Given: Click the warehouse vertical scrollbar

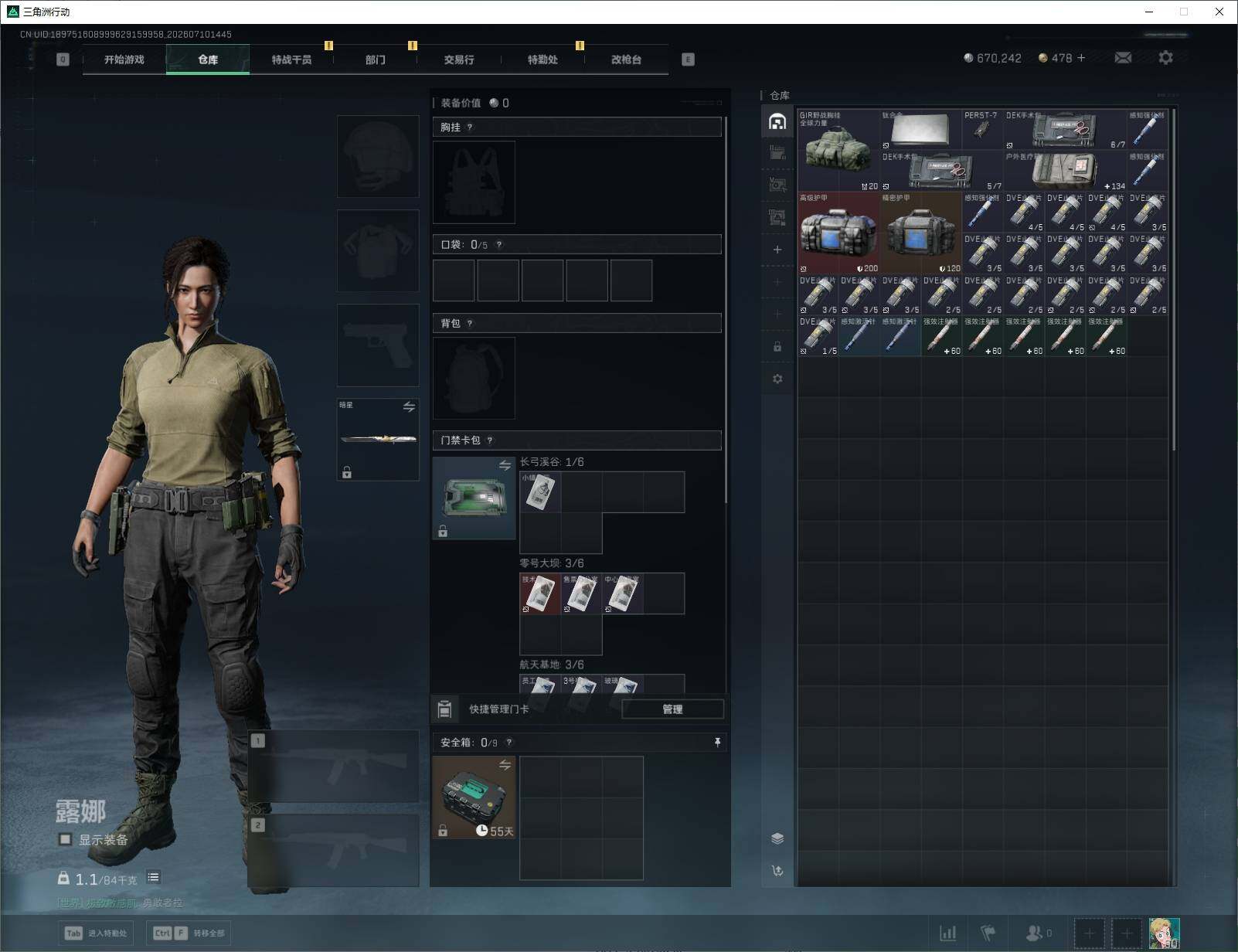Looking at the screenshot, I should [x=1174, y=280].
